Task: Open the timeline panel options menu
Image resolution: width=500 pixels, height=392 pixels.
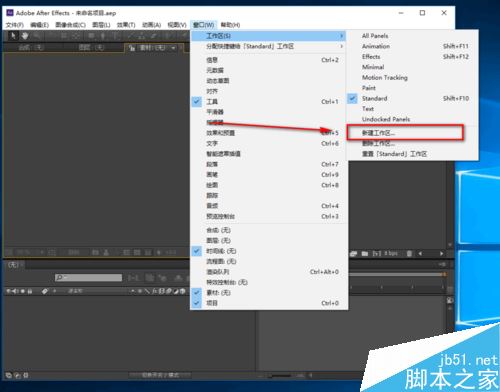Action: point(442,264)
